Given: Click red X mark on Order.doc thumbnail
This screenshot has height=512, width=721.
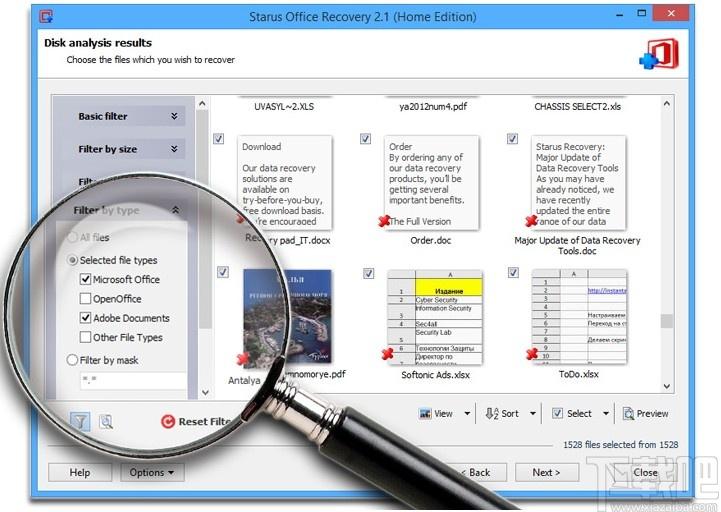Looking at the screenshot, I should (384, 221).
